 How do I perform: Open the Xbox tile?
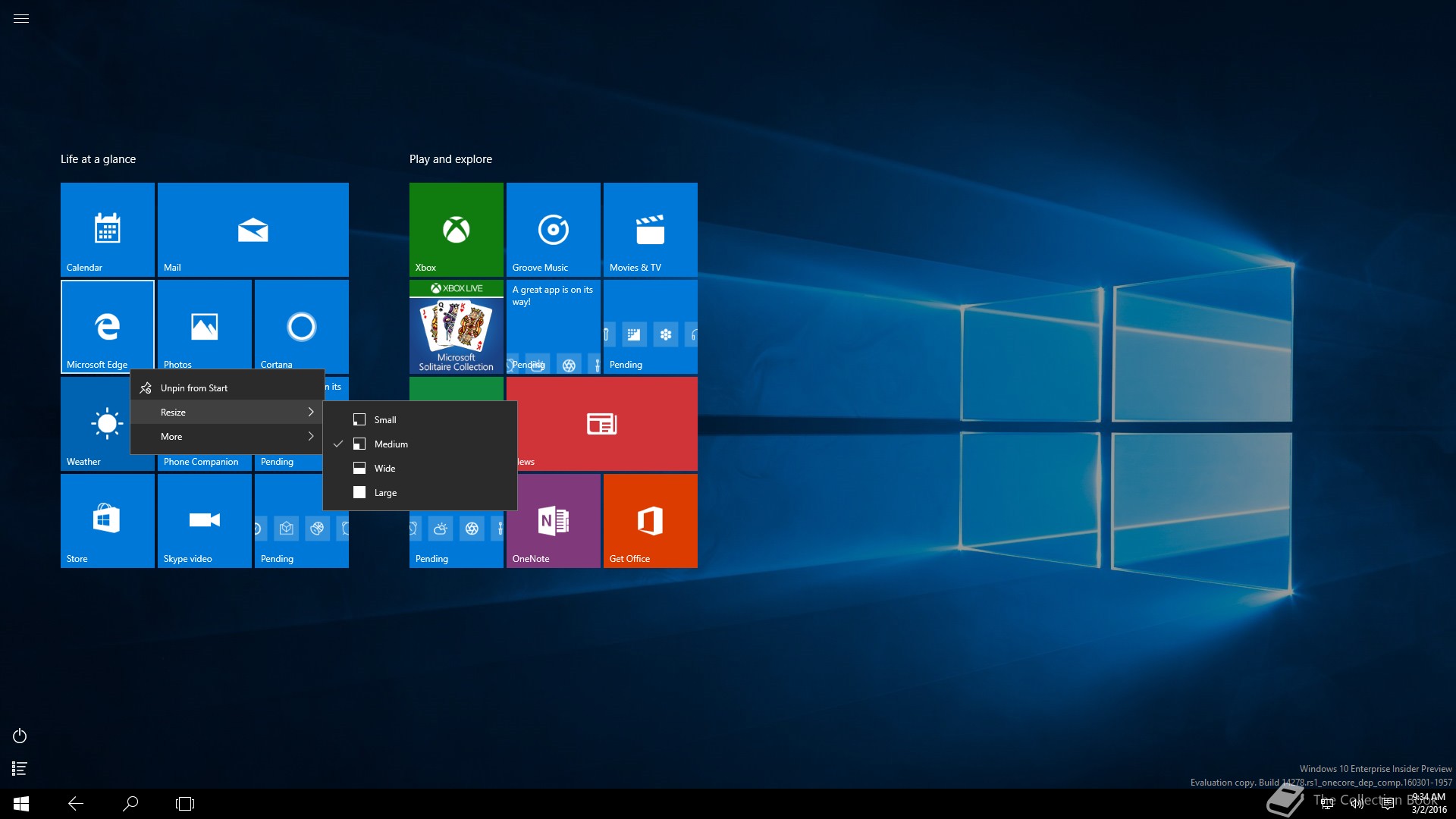coord(457,230)
